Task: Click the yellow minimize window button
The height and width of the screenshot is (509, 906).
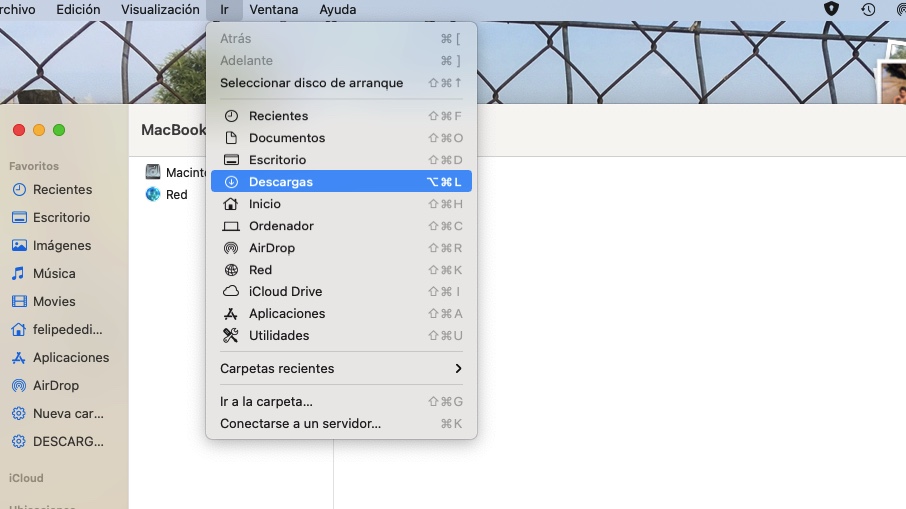Action: coord(39,130)
